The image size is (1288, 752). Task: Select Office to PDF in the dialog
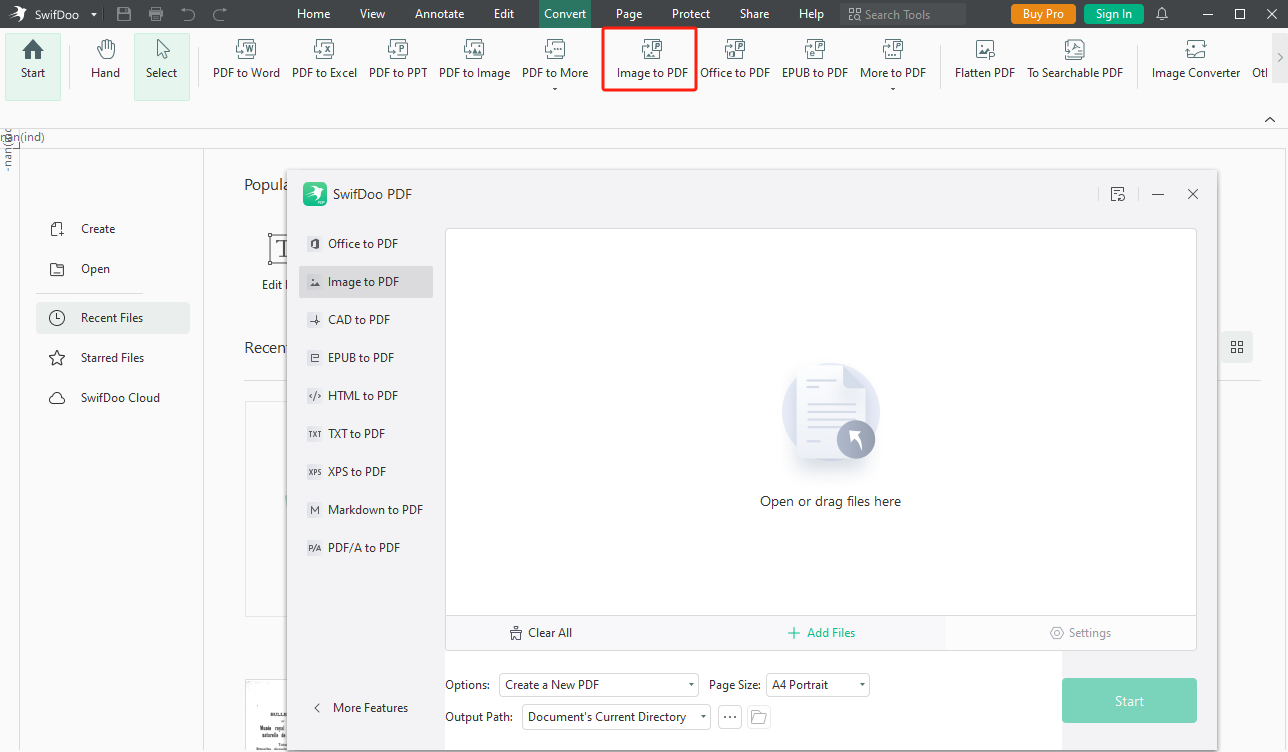(x=366, y=244)
